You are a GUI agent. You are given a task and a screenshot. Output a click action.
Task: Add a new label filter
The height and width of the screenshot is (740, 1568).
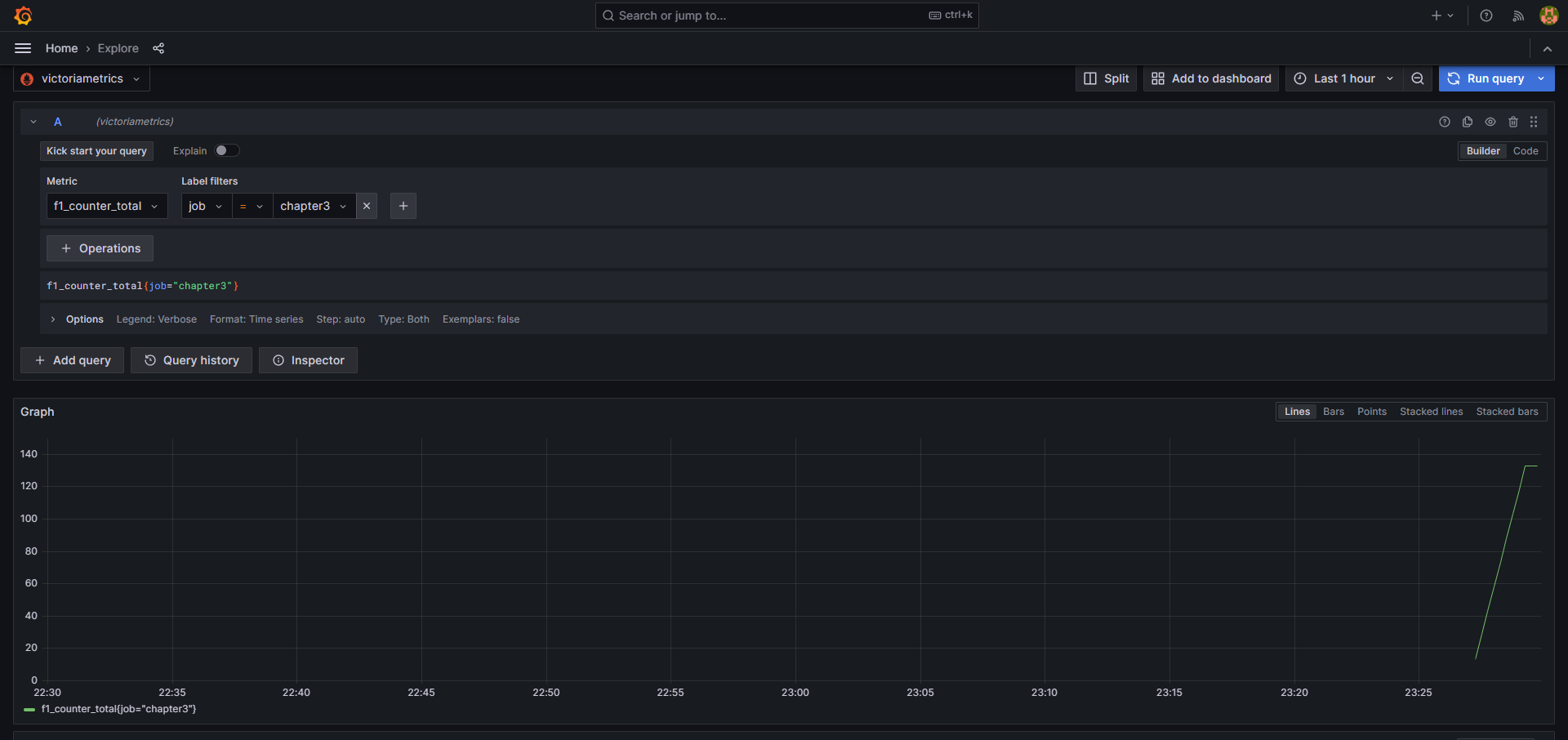403,206
